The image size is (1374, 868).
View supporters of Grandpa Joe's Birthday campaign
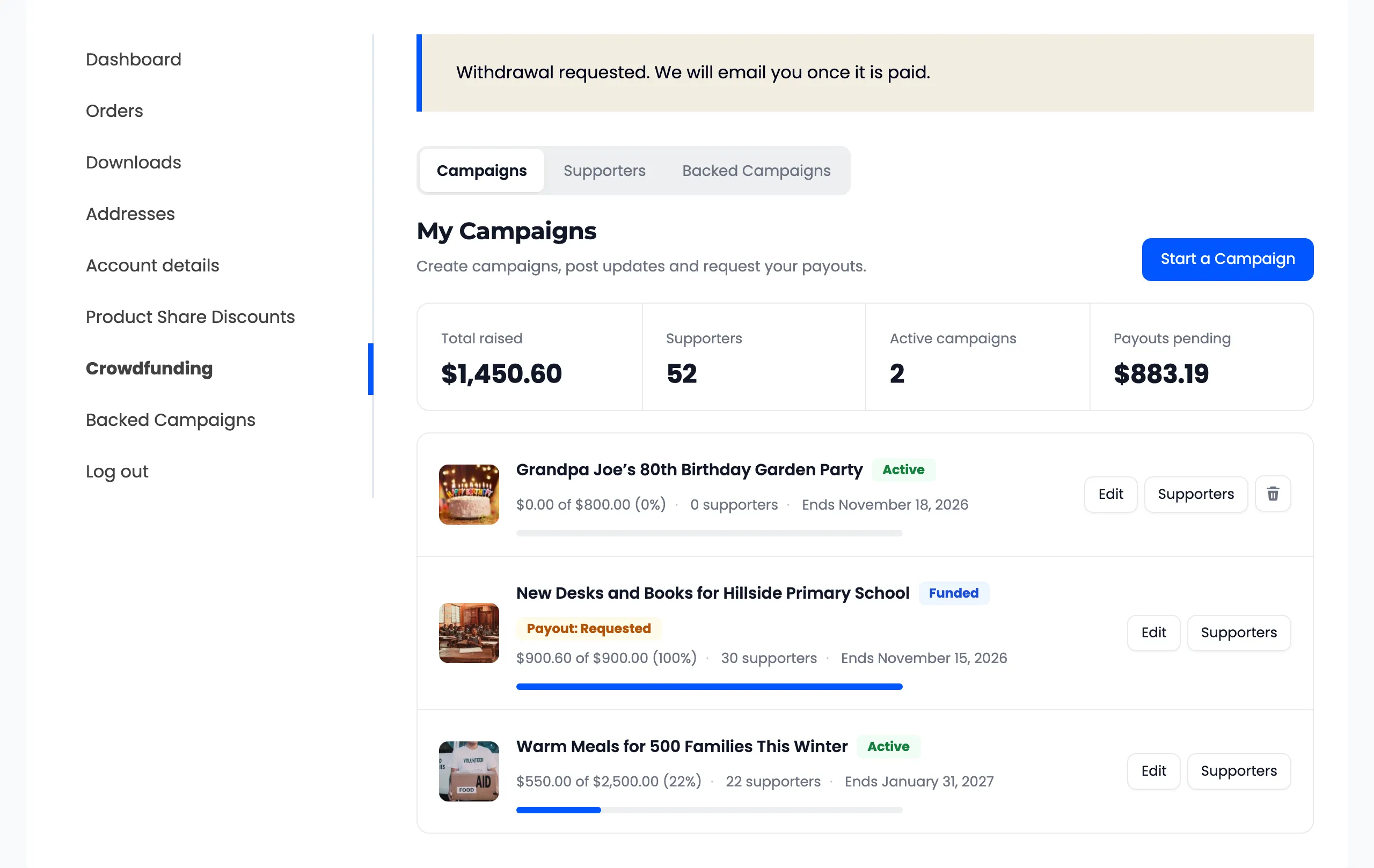[1195, 494]
